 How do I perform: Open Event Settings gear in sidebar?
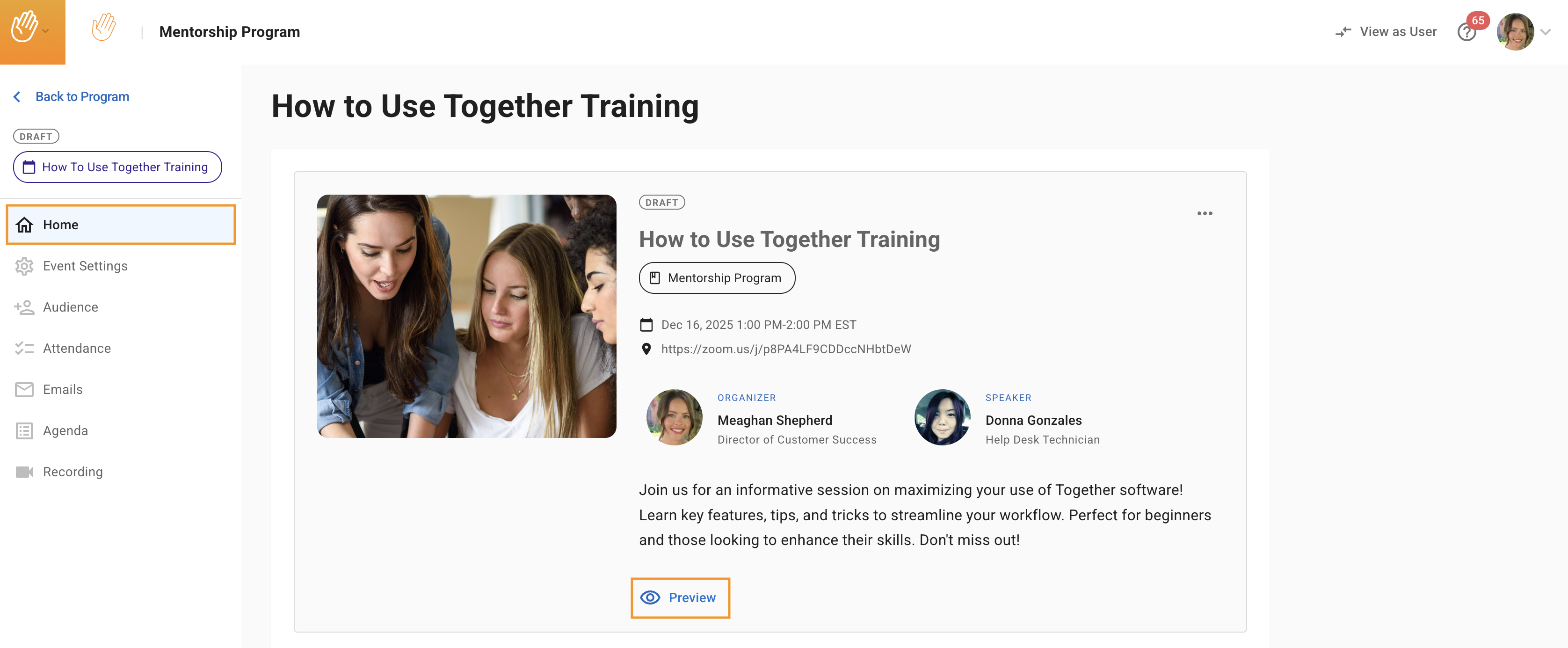tap(24, 266)
